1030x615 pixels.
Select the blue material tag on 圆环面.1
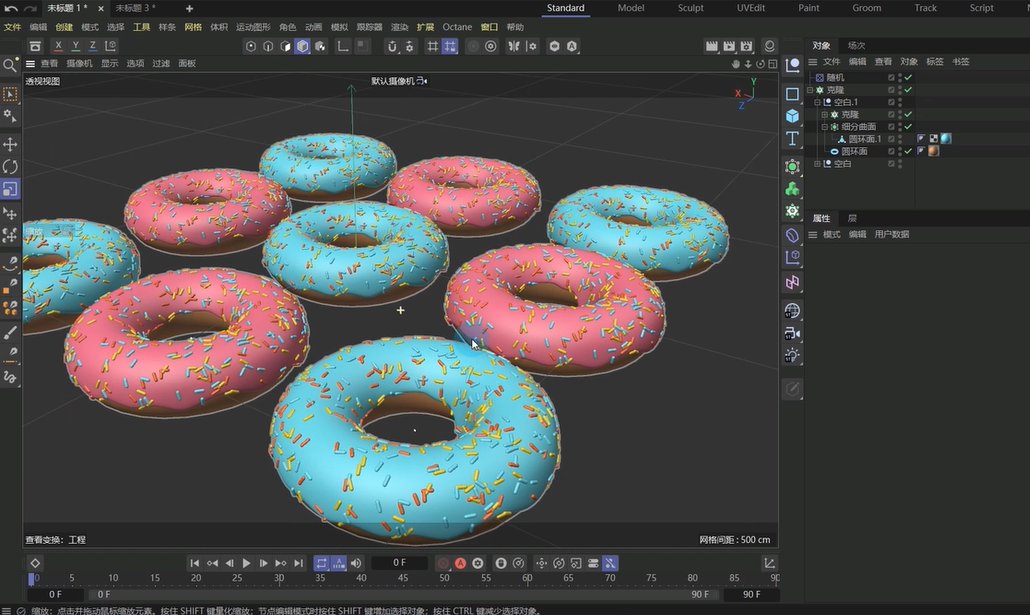946,139
